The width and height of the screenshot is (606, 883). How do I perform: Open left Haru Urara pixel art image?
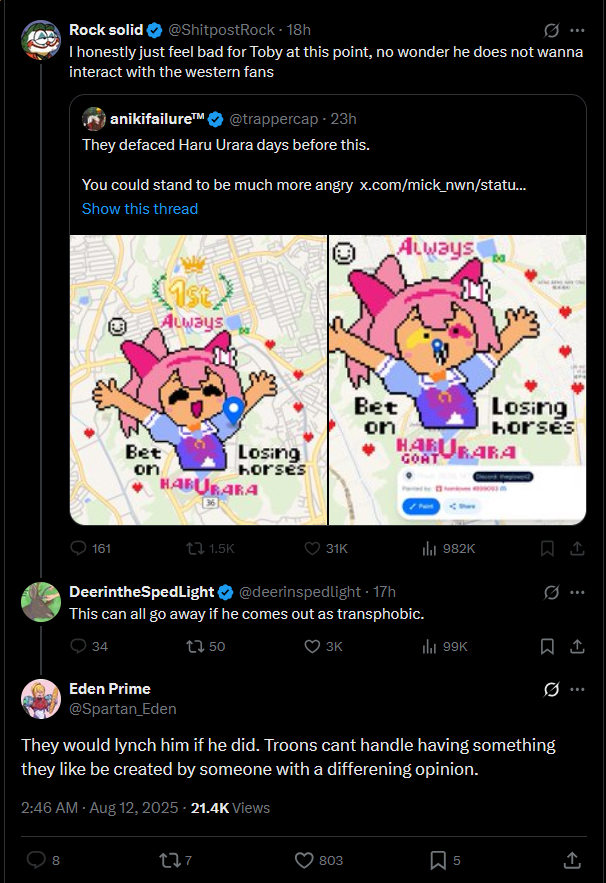tap(198, 380)
